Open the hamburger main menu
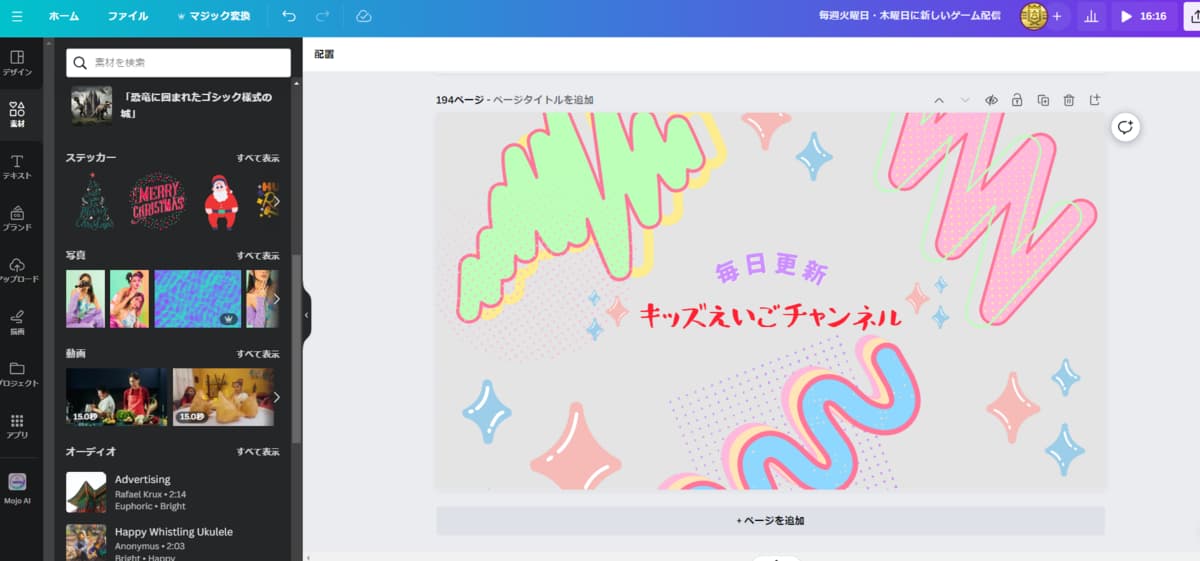The width and height of the screenshot is (1200, 561). point(16,16)
